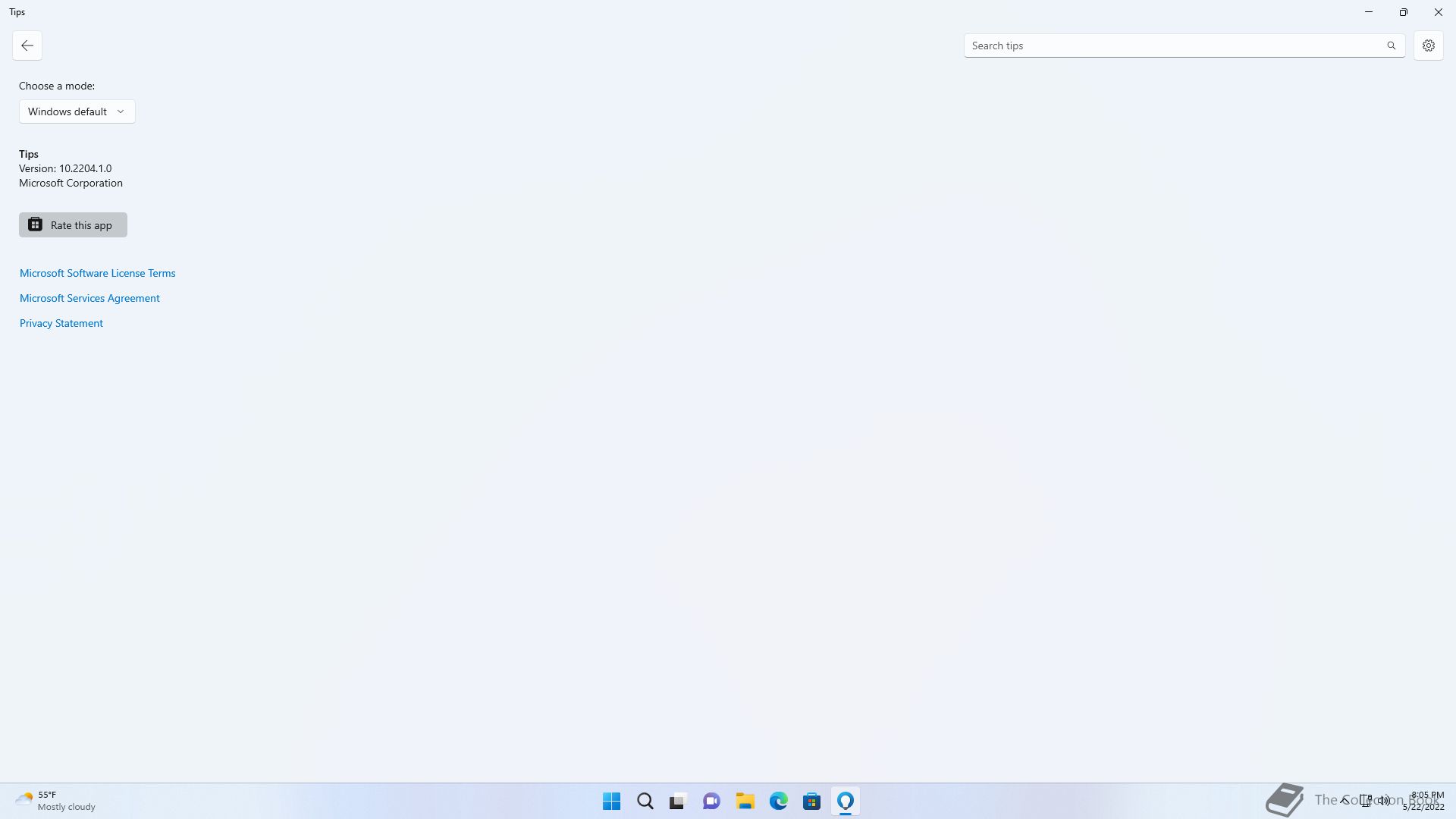This screenshot has width=1456, height=819.
Task: Go back using the back arrow button
Action: 27,45
